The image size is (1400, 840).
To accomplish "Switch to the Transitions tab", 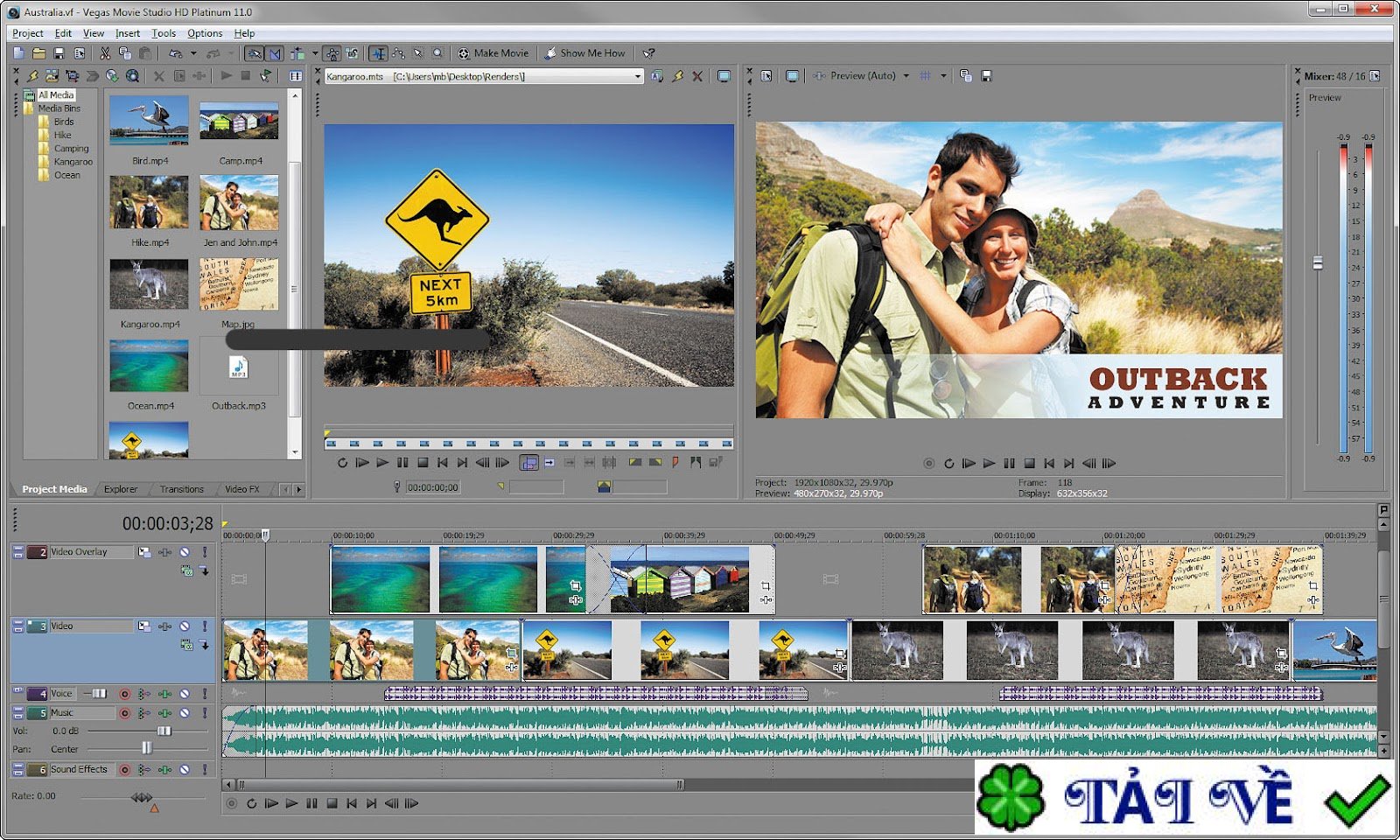I will [181, 489].
